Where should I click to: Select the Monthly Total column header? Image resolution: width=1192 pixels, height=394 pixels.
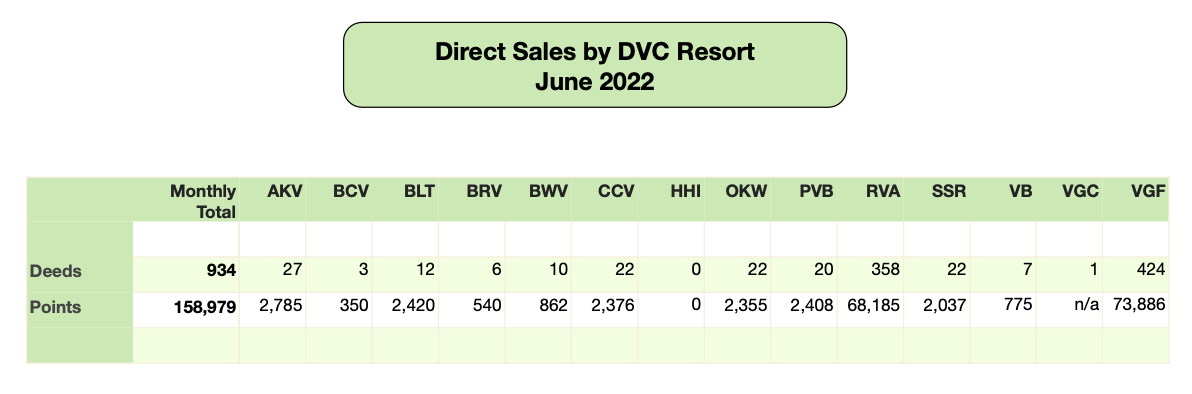202,201
